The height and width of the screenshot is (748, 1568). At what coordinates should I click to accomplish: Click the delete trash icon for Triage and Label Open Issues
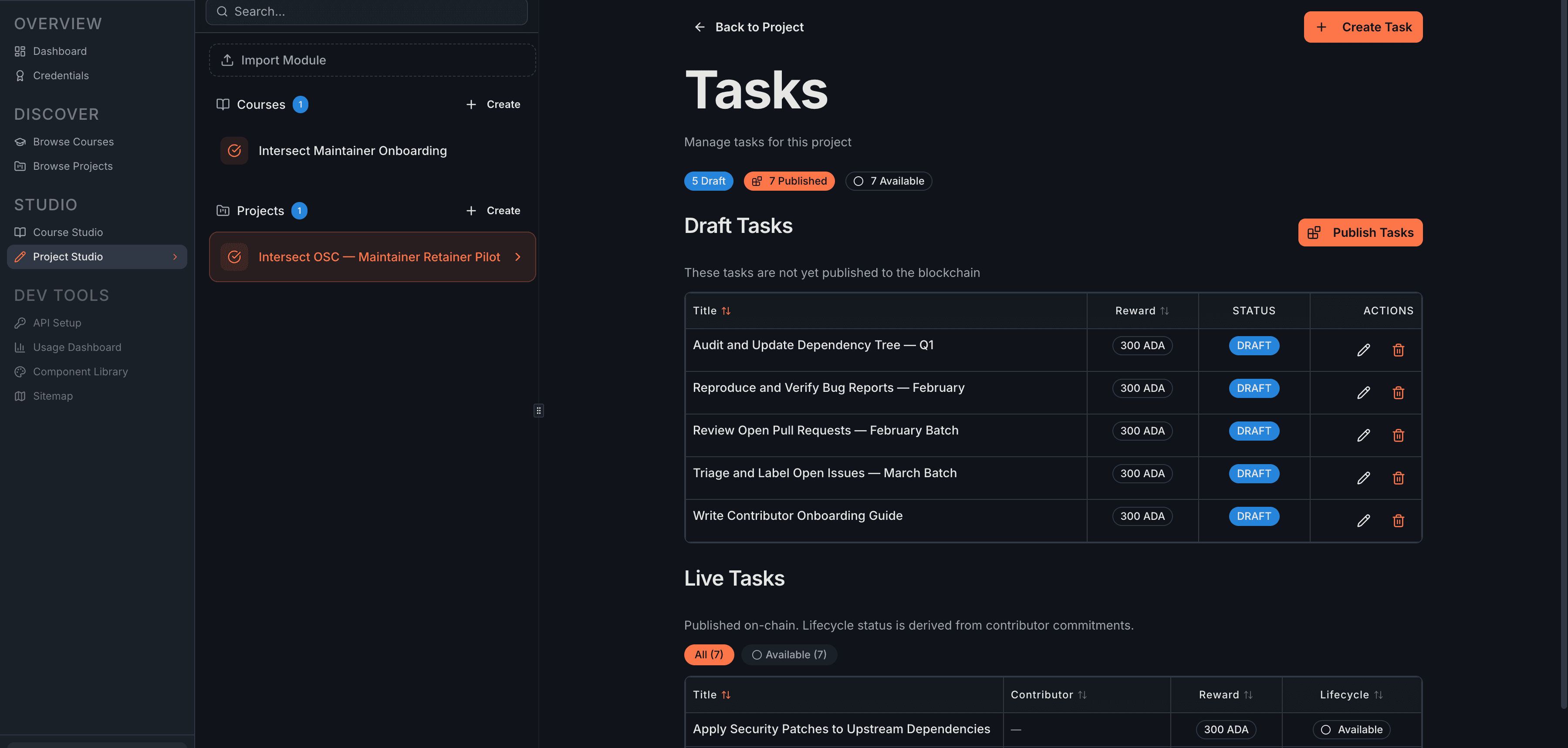1398,478
